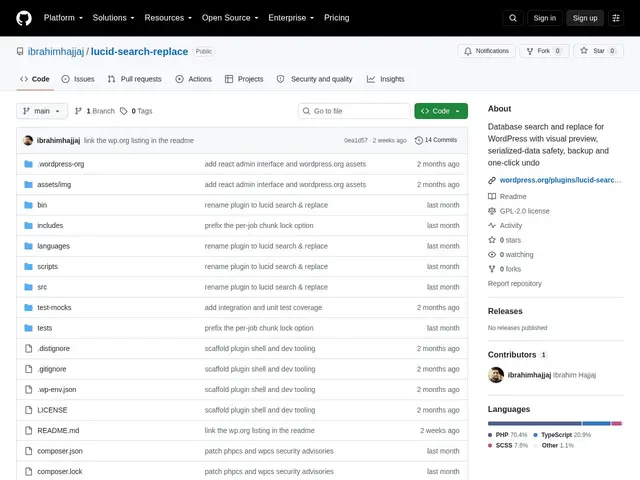This screenshot has height=480, width=640.
Task: Open the main branch selector dropdown
Action: (42, 111)
